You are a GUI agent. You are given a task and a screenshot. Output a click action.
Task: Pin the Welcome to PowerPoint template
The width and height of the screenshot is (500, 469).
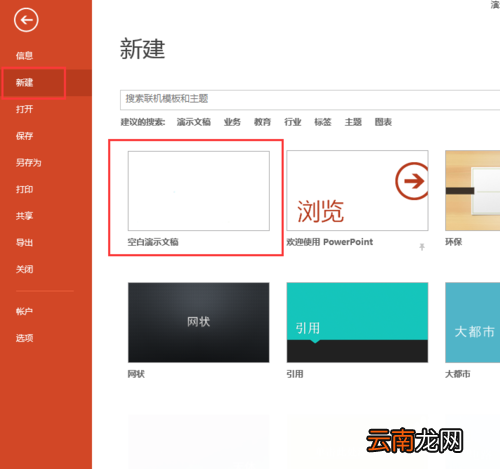[x=422, y=247]
